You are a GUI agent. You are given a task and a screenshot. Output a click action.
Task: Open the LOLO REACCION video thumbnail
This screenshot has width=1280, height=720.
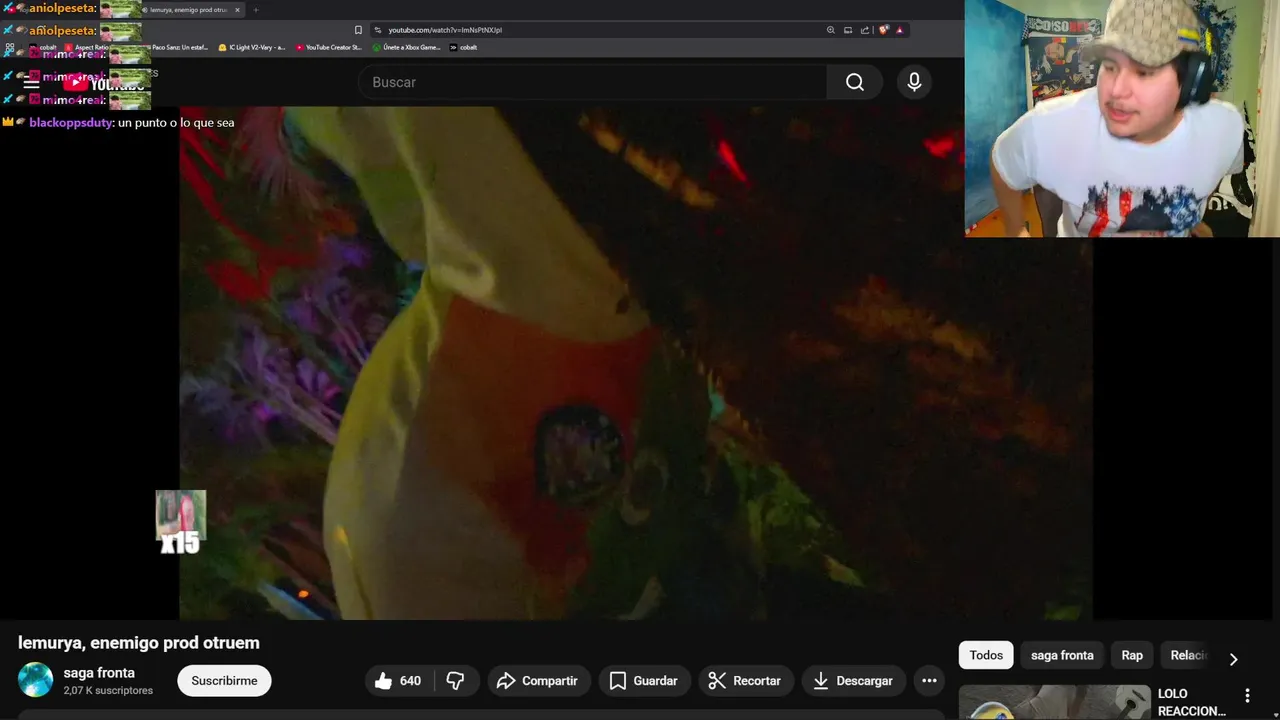[1055, 702]
